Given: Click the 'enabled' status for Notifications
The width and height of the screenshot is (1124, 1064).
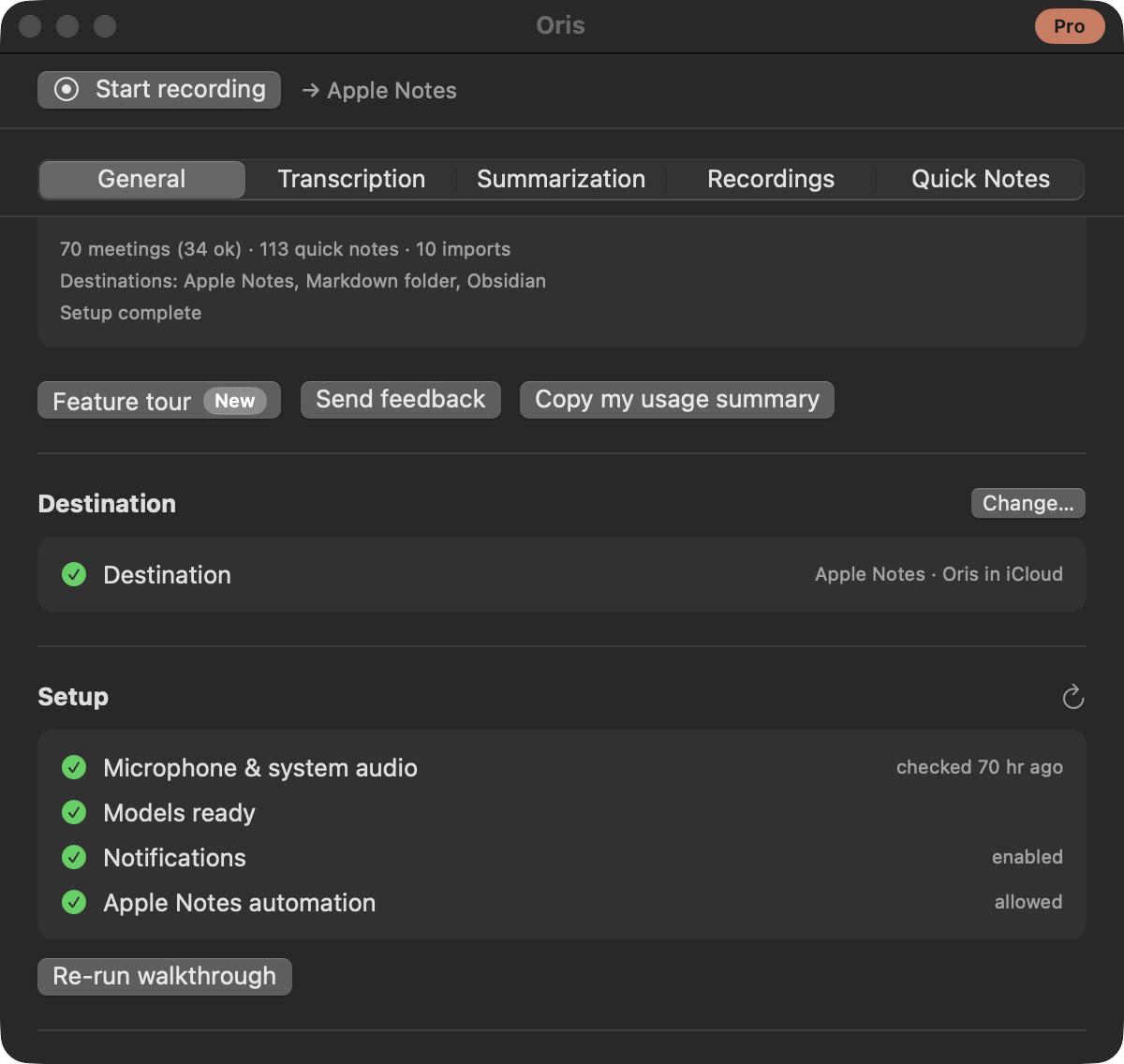Looking at the screenshot, I should [x=1028, y=857].
